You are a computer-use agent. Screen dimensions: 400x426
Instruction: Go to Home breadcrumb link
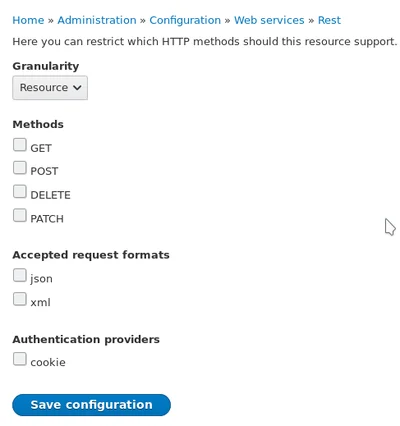click(x=28, y=20)
